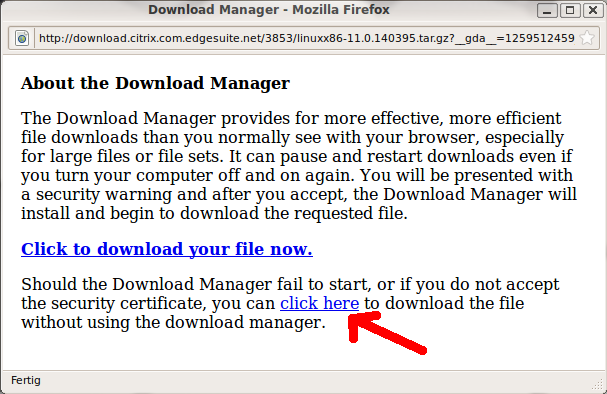Follow the 'click here' direct download link
The height and width of the screenshot is (394, 607).
(x=319, y=303)
